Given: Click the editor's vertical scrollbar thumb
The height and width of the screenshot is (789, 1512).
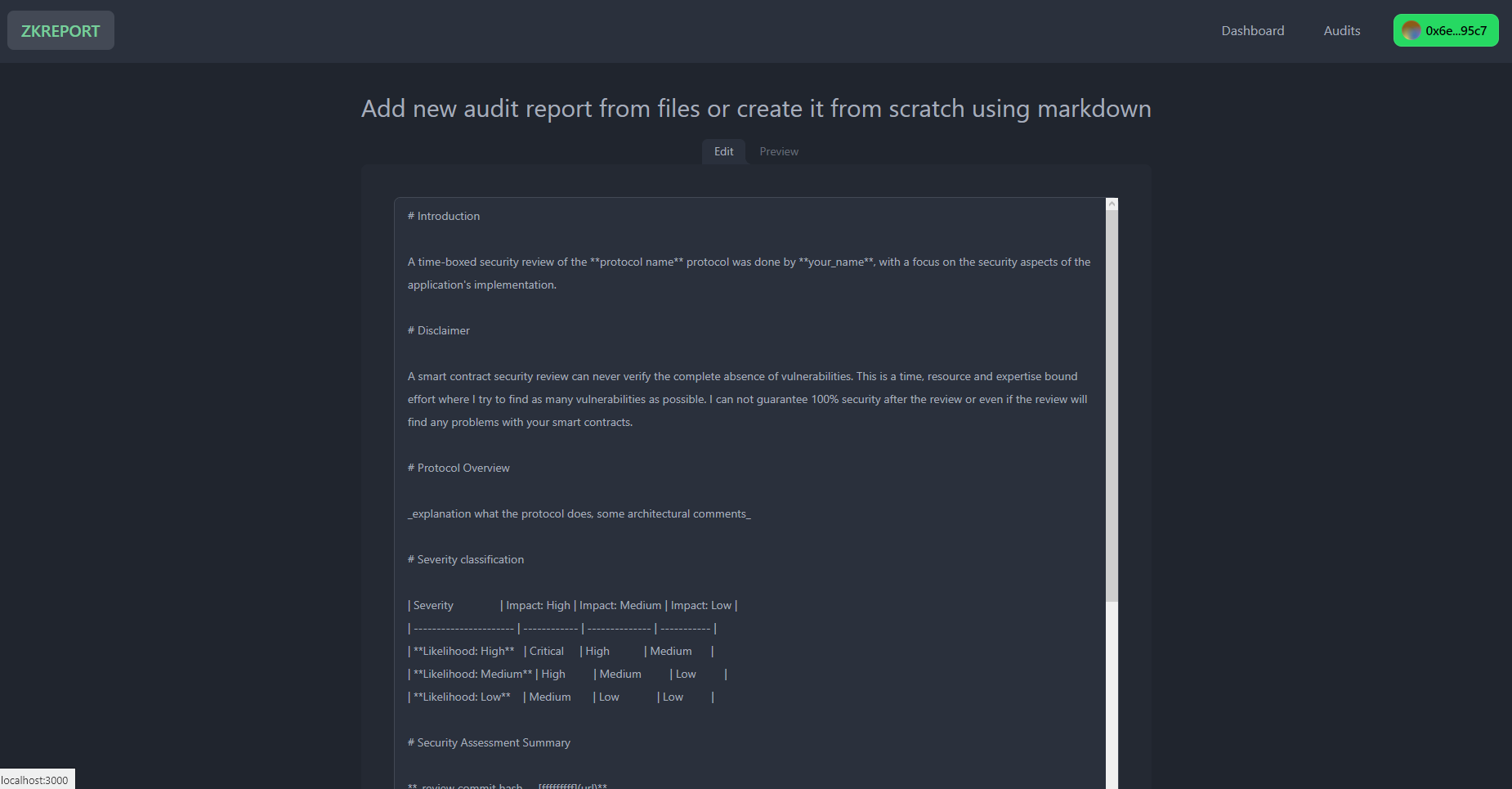Looking at the screenshot, I should (1112, 406).
